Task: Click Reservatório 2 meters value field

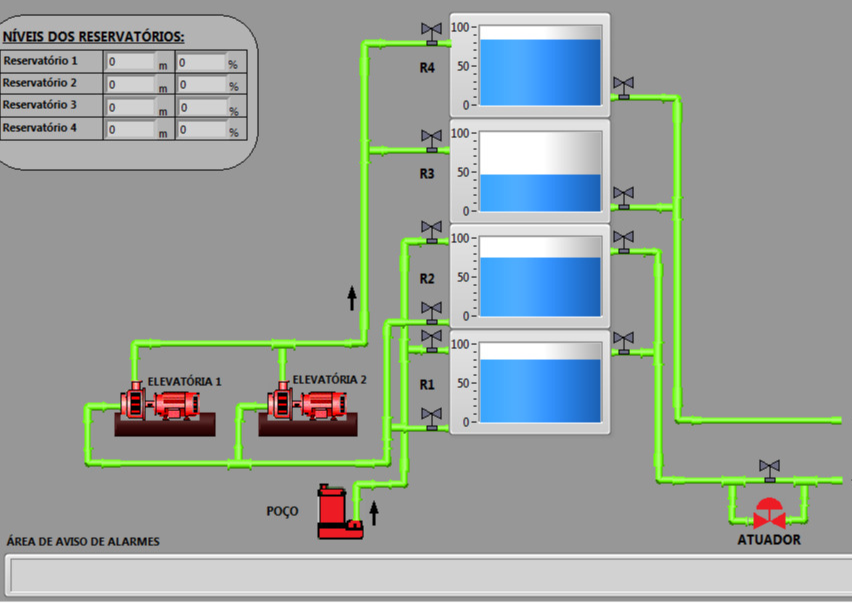Action: click(x=130, y=84)
